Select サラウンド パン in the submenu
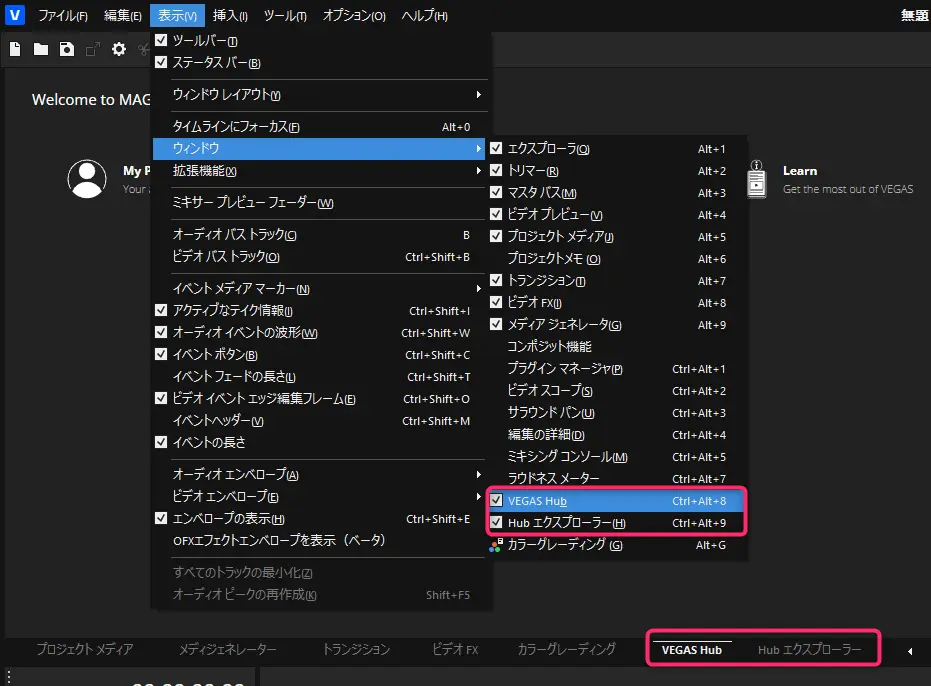This screenshot has height=686, width=931. coord(616,412)
